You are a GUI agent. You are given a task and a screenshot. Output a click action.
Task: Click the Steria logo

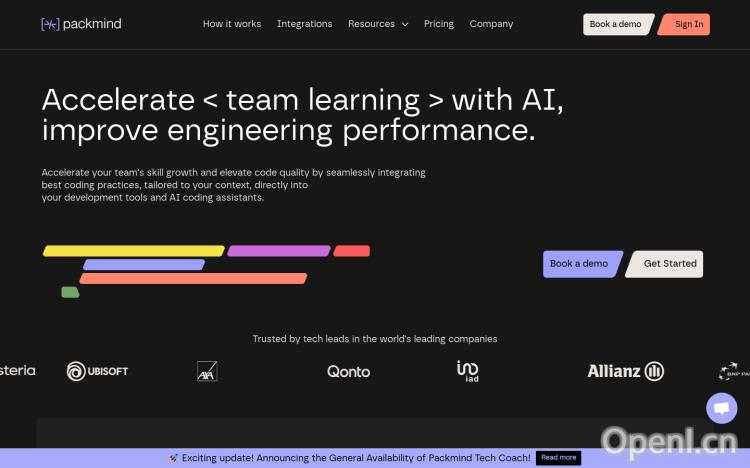[17, 371]
